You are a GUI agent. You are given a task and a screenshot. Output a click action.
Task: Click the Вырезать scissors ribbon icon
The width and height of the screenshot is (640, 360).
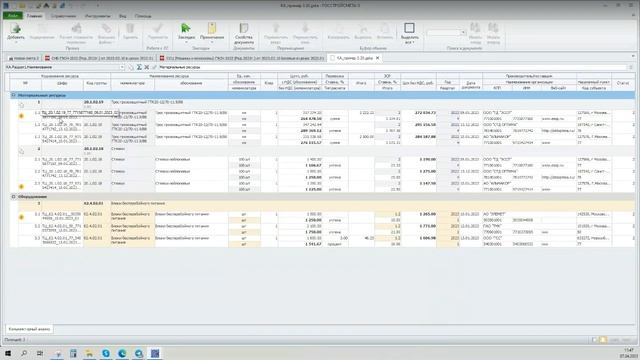pyautogui.click(x=363, y=29)
